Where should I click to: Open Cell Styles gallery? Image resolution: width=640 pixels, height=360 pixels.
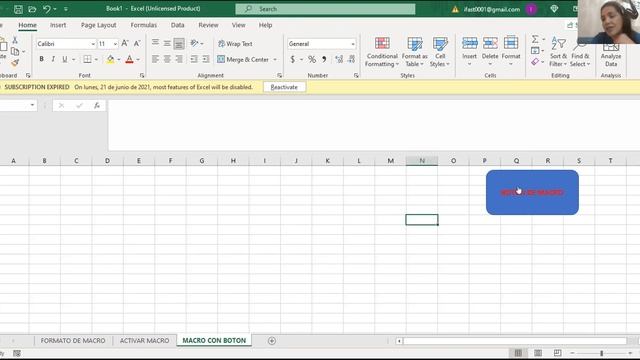(440, 52)
